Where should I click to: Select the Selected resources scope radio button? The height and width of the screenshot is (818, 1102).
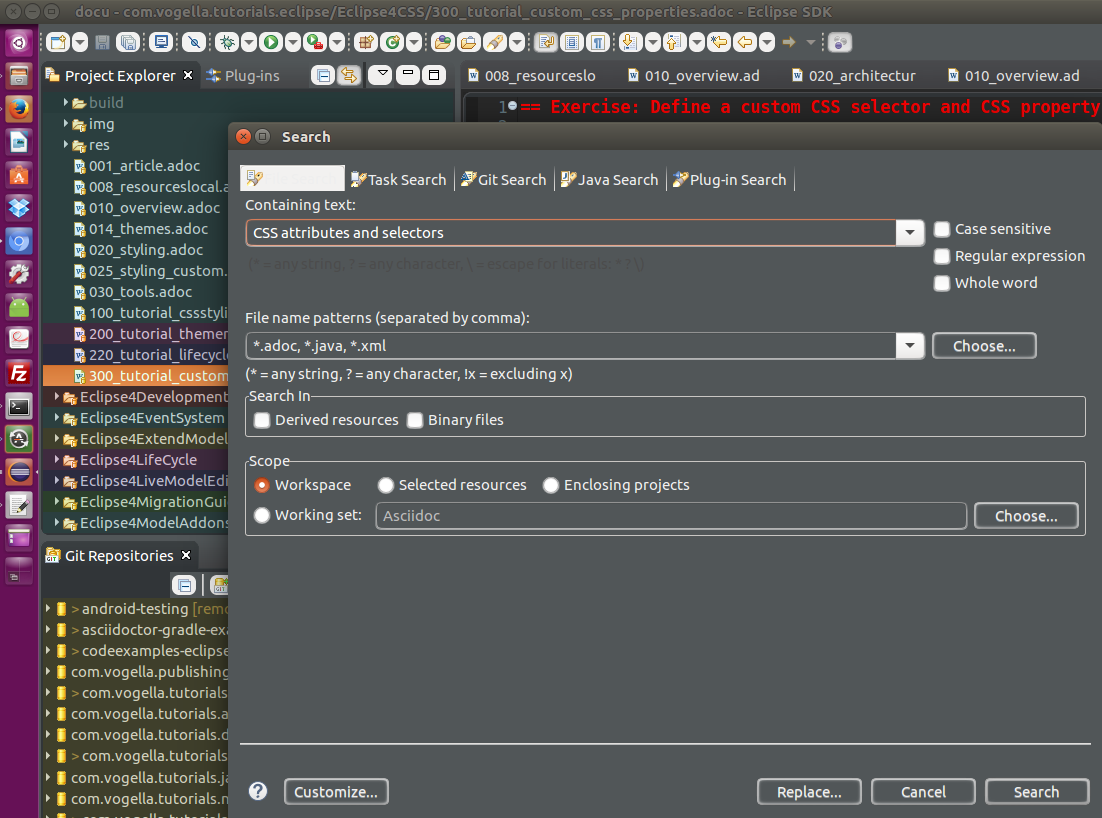pos(386,485)
